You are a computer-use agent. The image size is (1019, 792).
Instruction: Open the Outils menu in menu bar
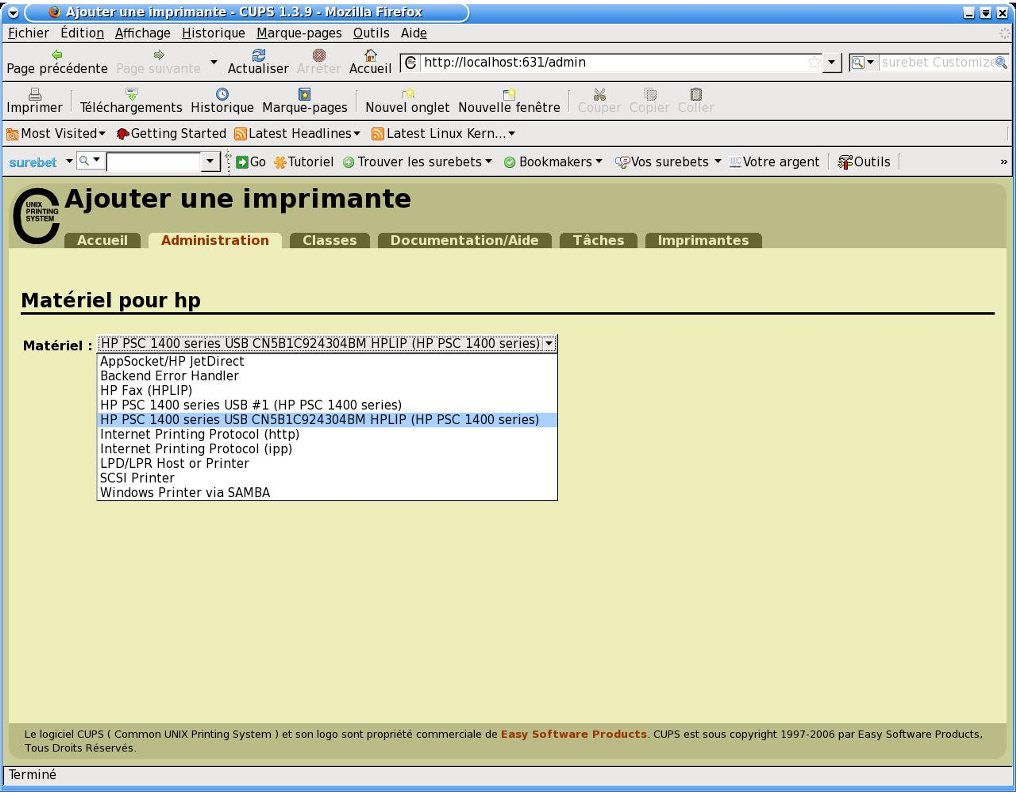pyautogui.click(x=371, y=33)
